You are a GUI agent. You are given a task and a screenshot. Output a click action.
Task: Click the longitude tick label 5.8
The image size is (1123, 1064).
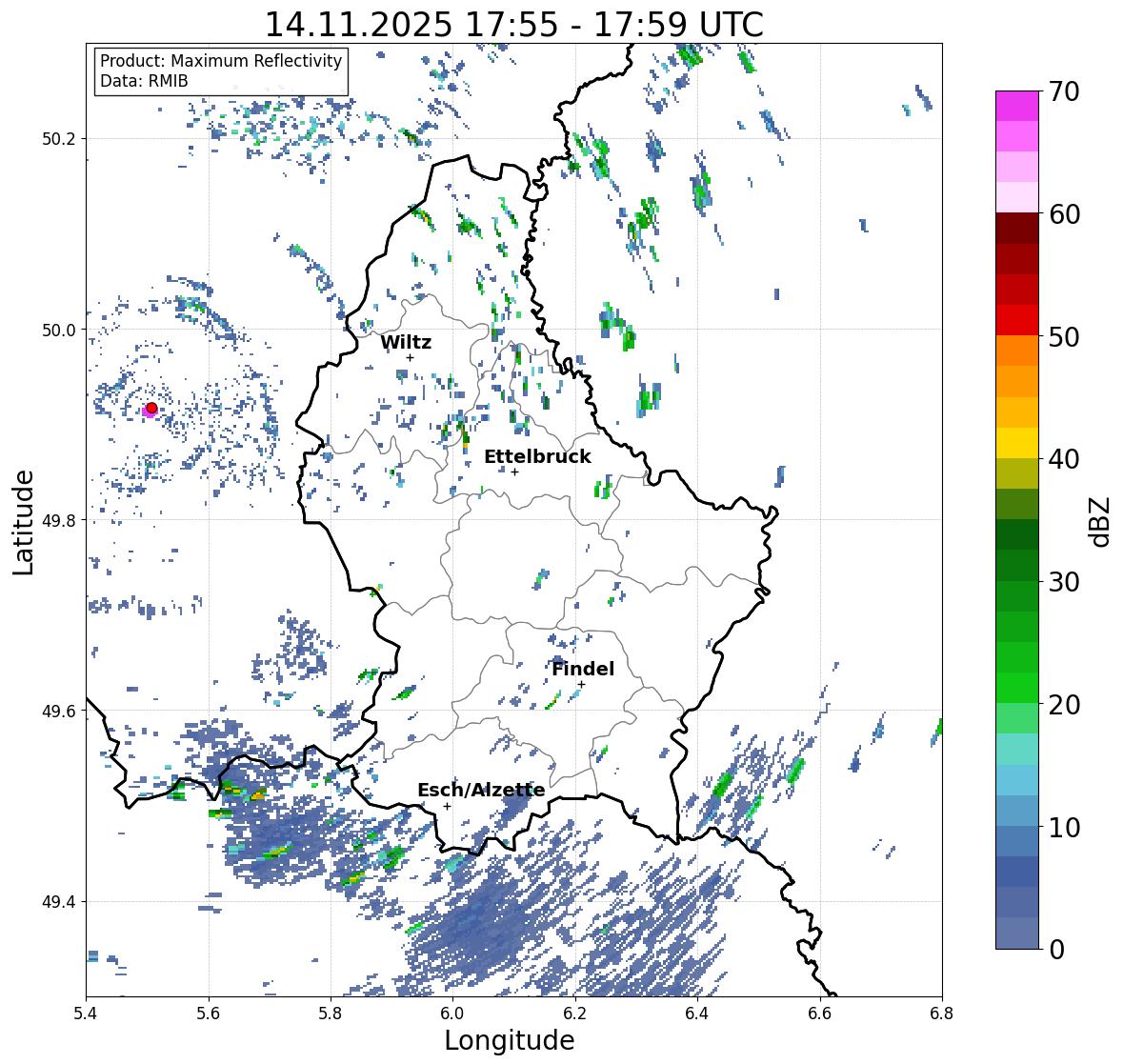[331, 1014]
